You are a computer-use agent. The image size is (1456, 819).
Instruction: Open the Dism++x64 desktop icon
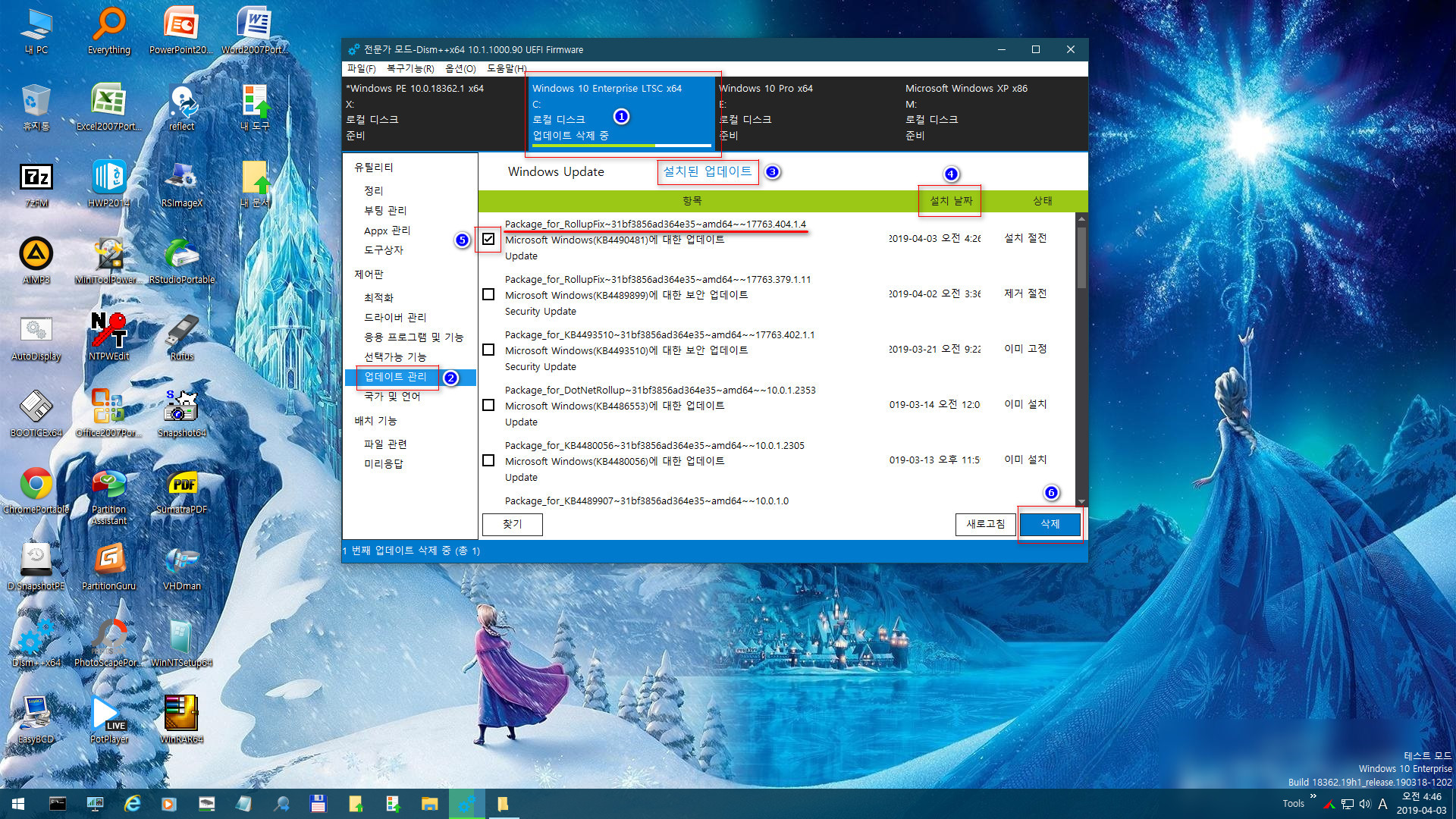tap(36, 643)
